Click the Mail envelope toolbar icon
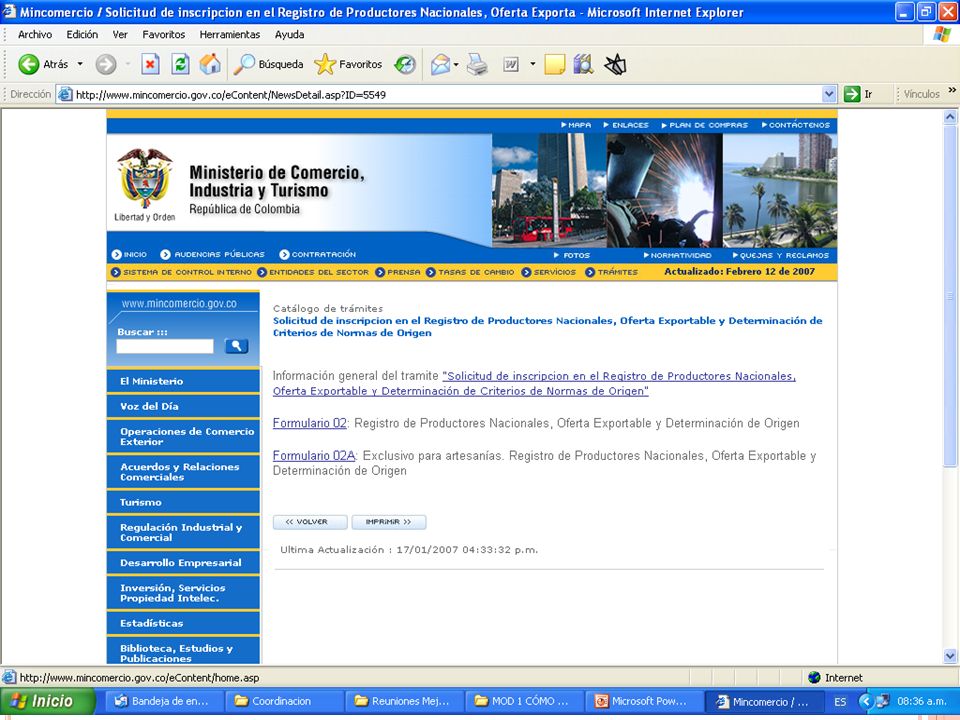This screenshot has width=960, height=720. 440,64
